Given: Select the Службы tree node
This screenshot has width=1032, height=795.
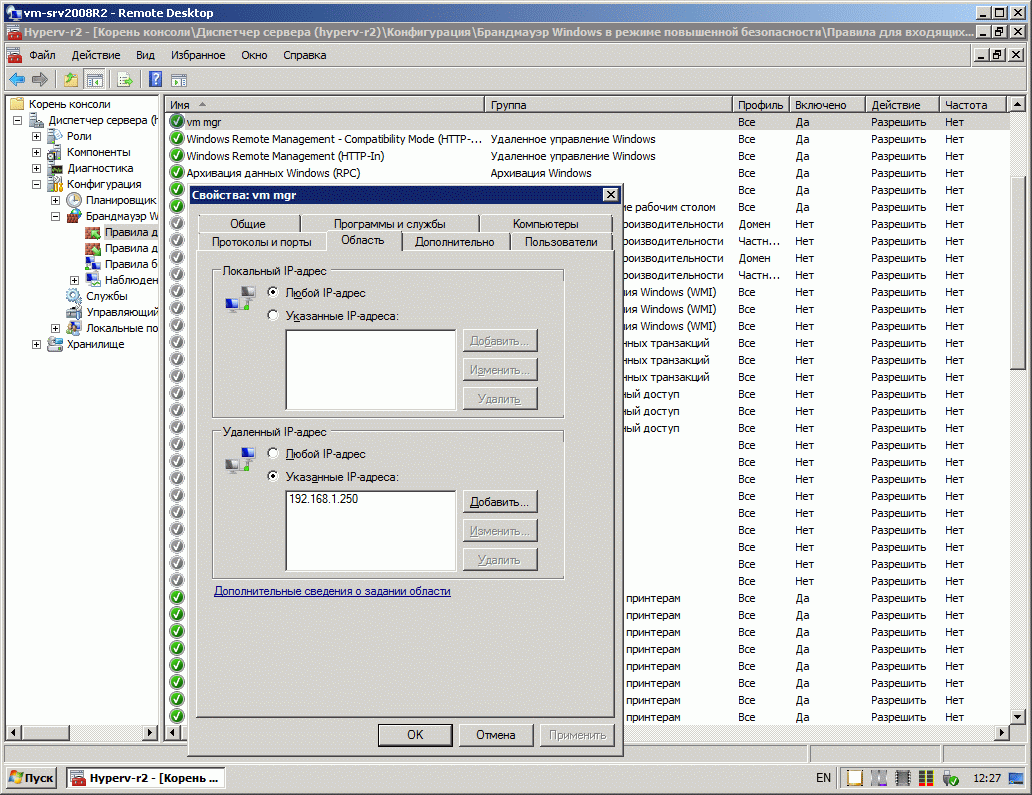Looking at the screenshot, I should tap(107, 296).
